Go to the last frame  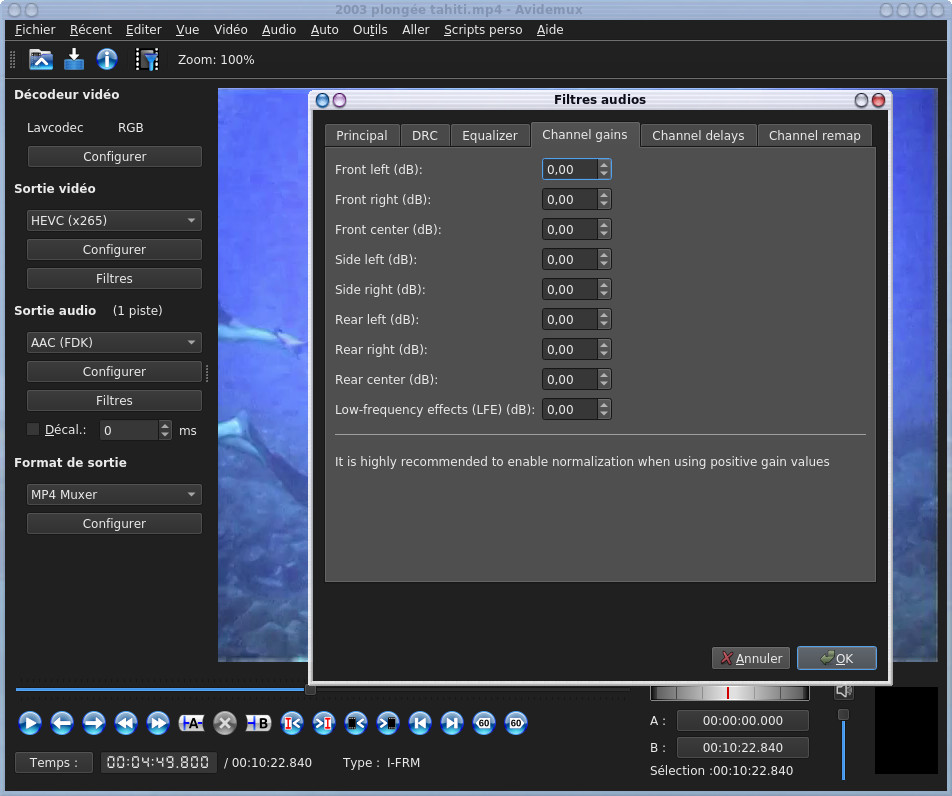[x=452, y=722]
